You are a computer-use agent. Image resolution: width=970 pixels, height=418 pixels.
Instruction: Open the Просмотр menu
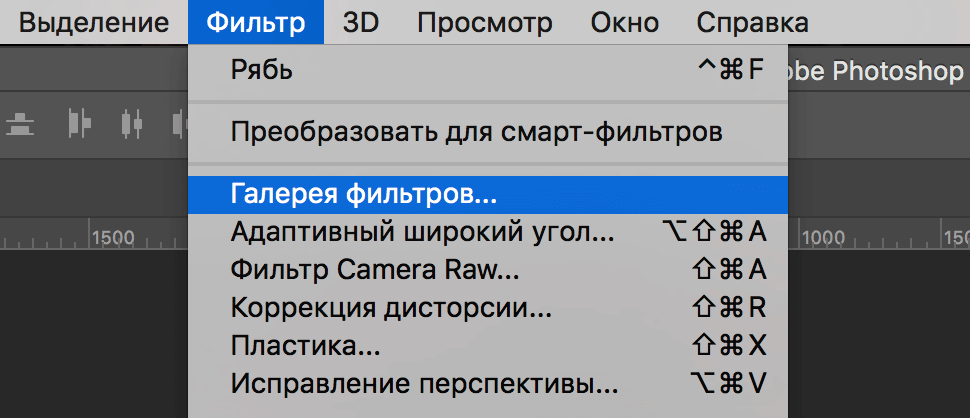pos(484,22)
